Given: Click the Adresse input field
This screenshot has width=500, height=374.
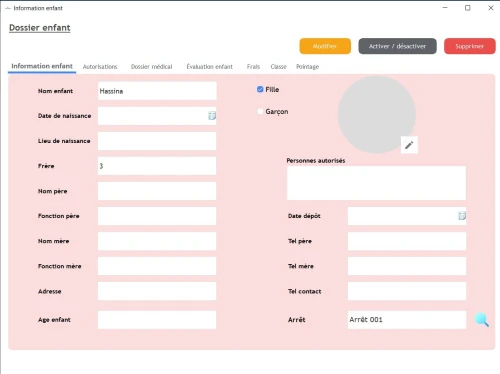Looking at the screenshot, I should tap(157, 291).
